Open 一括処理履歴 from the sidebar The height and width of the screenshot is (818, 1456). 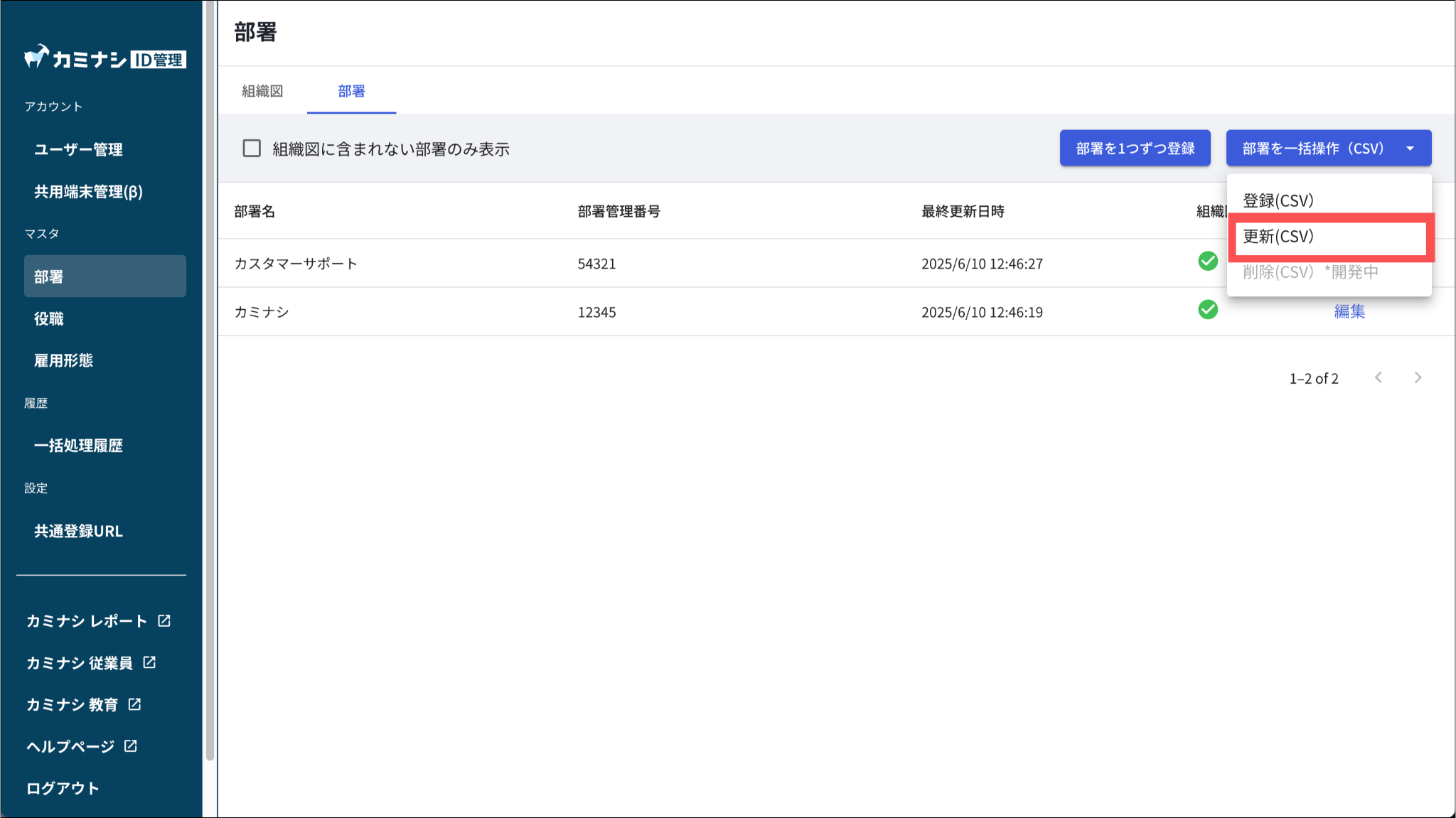pos(79,446)
